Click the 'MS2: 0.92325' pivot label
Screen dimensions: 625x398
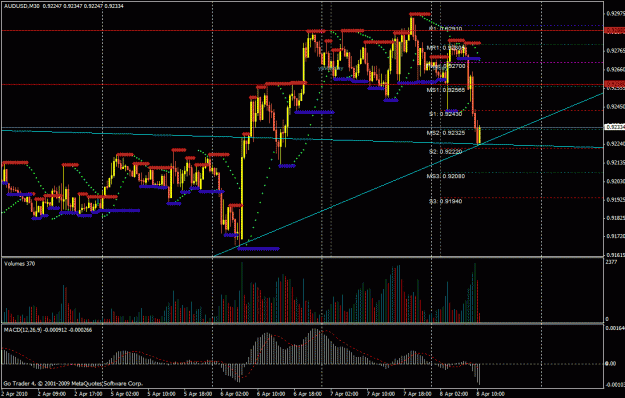click(446, 133)
